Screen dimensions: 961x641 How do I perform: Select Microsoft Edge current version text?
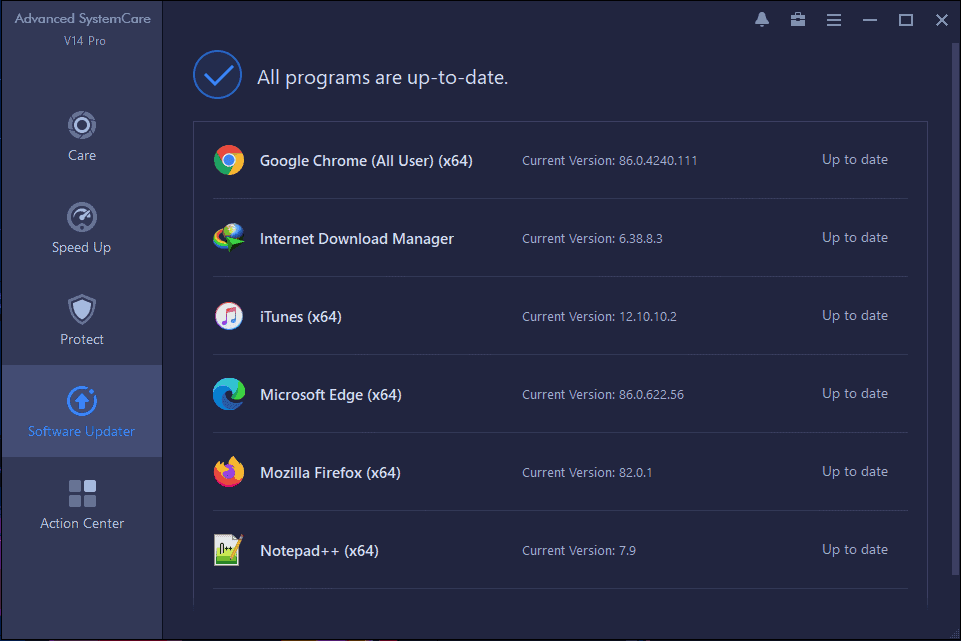tap(603, 395)
